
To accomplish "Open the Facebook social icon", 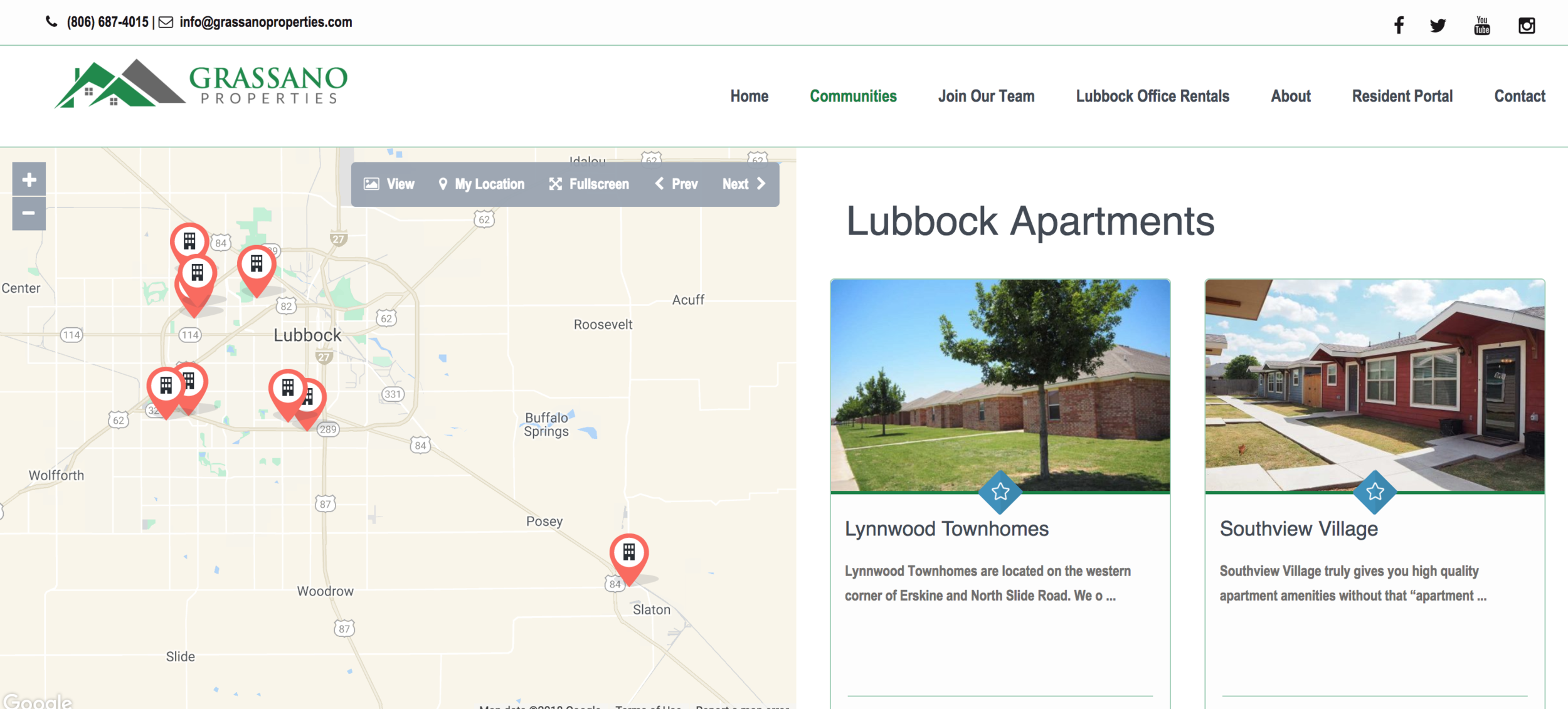I will (x=1399, y=26).
